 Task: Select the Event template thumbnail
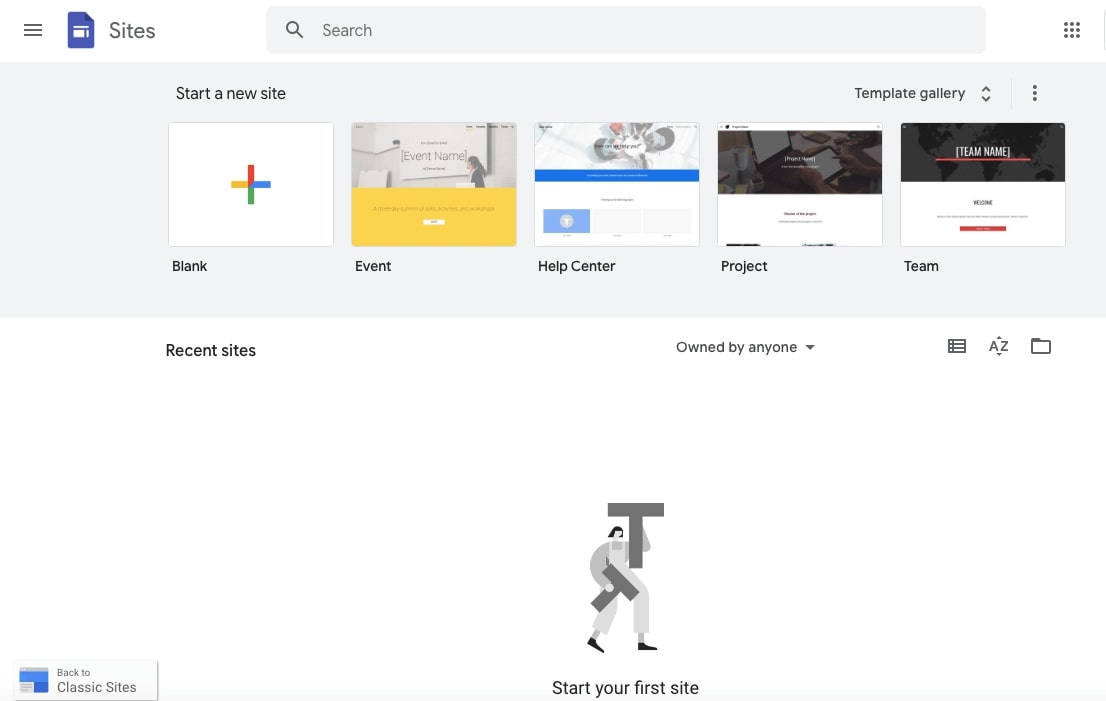click(x=434, y=184)
